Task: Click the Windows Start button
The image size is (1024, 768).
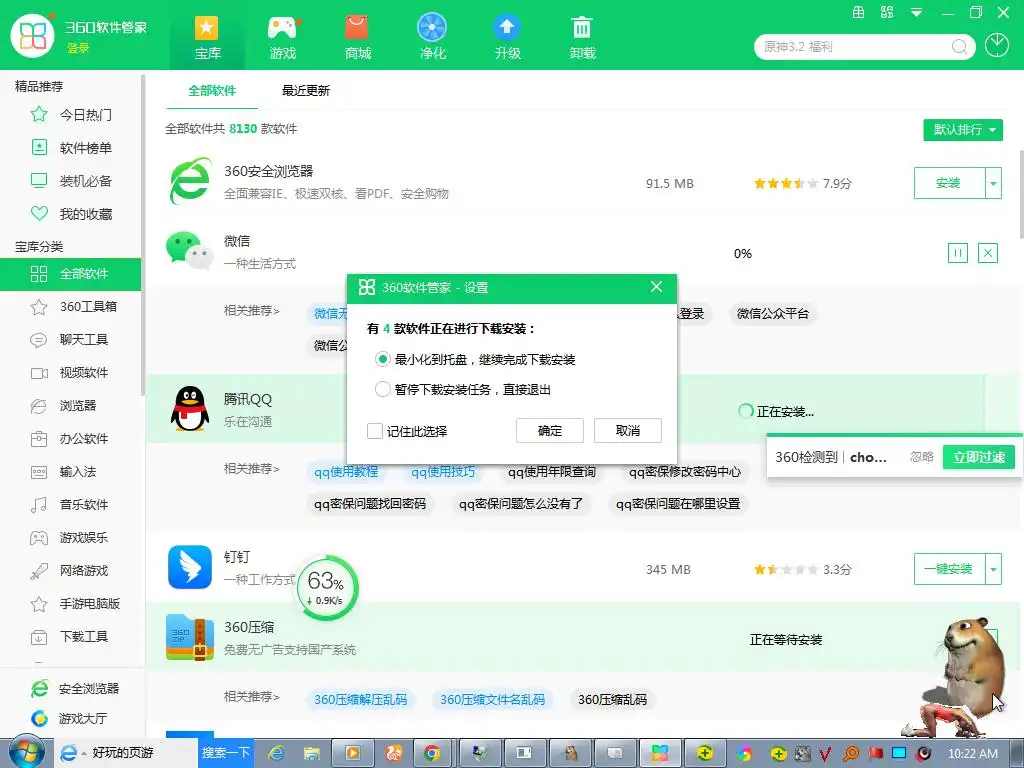Action: [26, 752]
